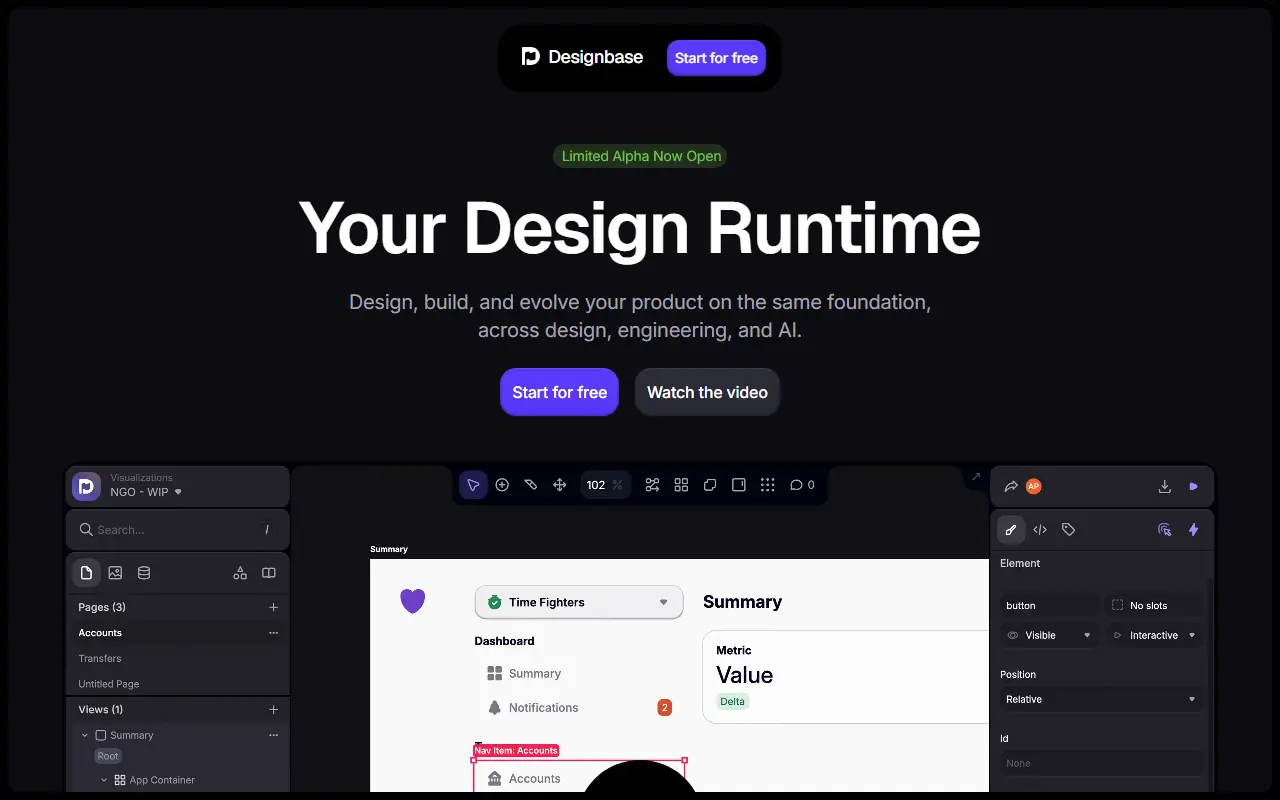The height and width of the screenshot is (800, 1280).
Task: Click the No slots option
Action: tap(1155, 606)
